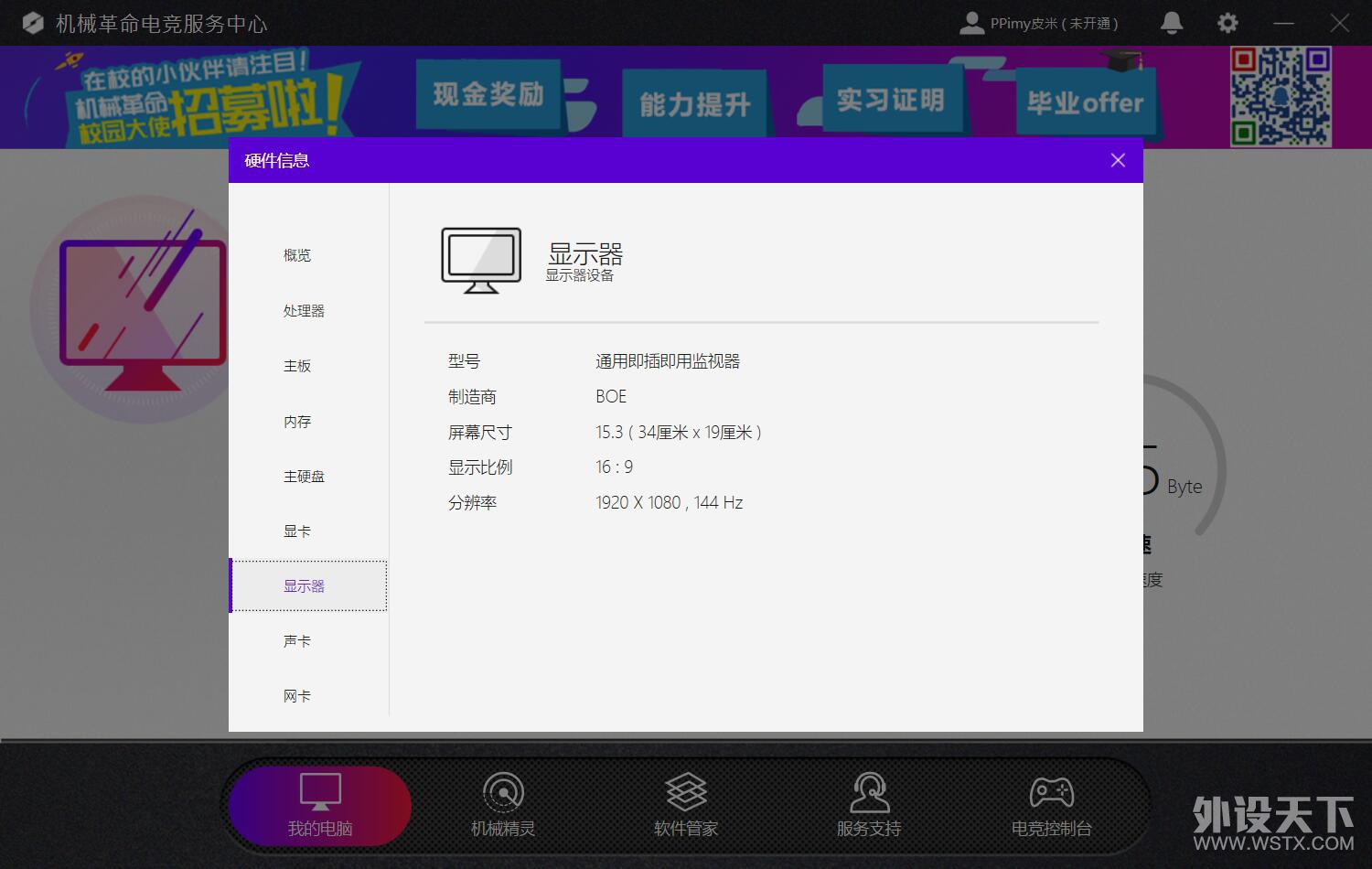Click the 现金奖励 banner label
The image size is (1372, 869).
488,93
